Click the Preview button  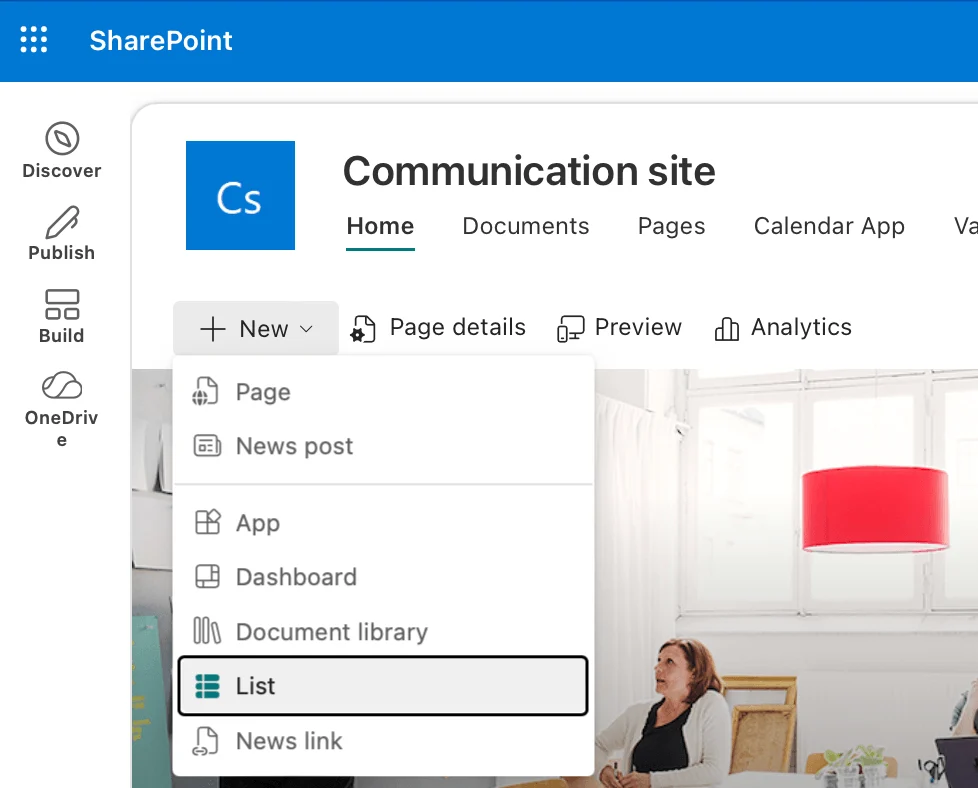click(619, 328)
